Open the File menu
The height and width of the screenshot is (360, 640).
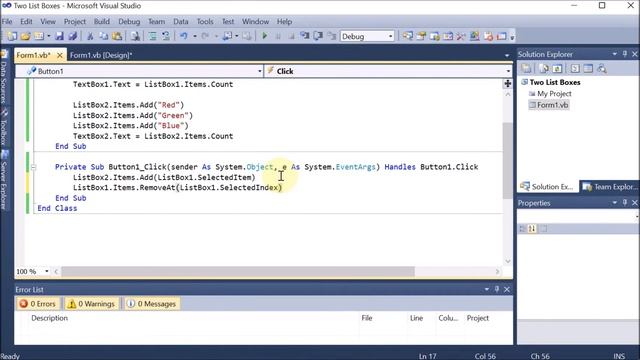pyautogui.click(x=7, y=21)
